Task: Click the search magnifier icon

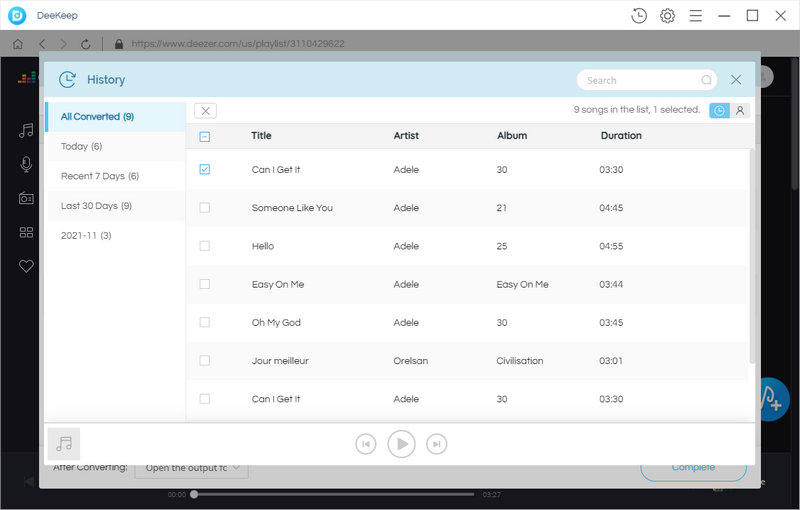Action: (706, 80)
